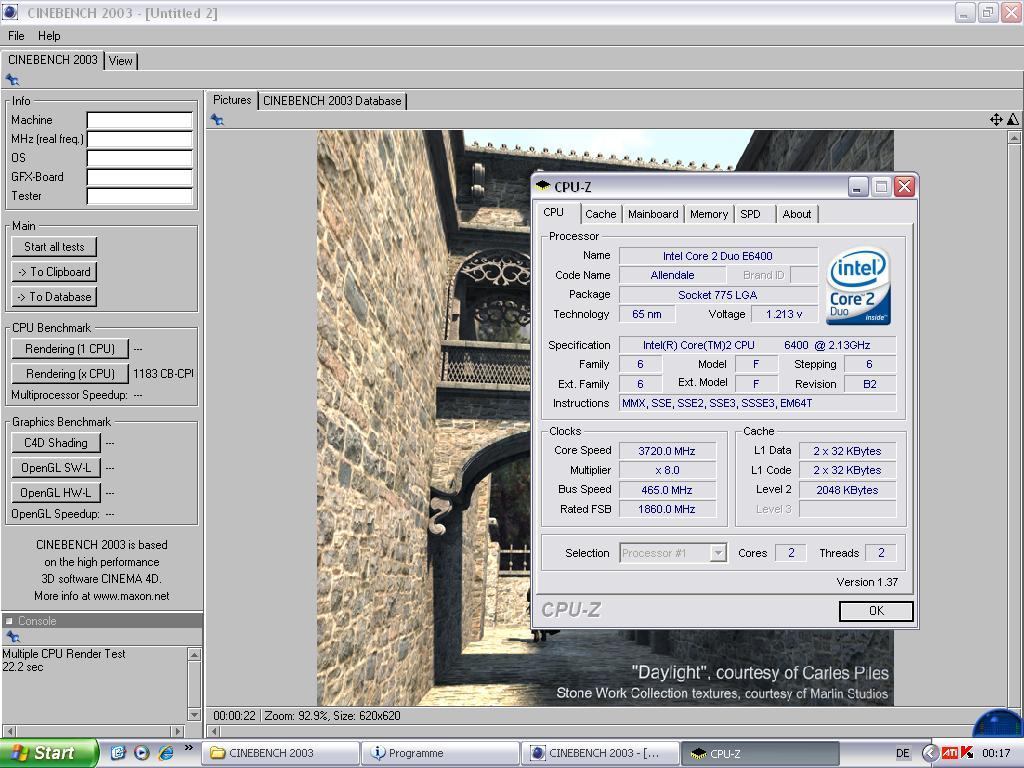Run the Rendering (x CPU) benchmark

[x=70, y=374]
